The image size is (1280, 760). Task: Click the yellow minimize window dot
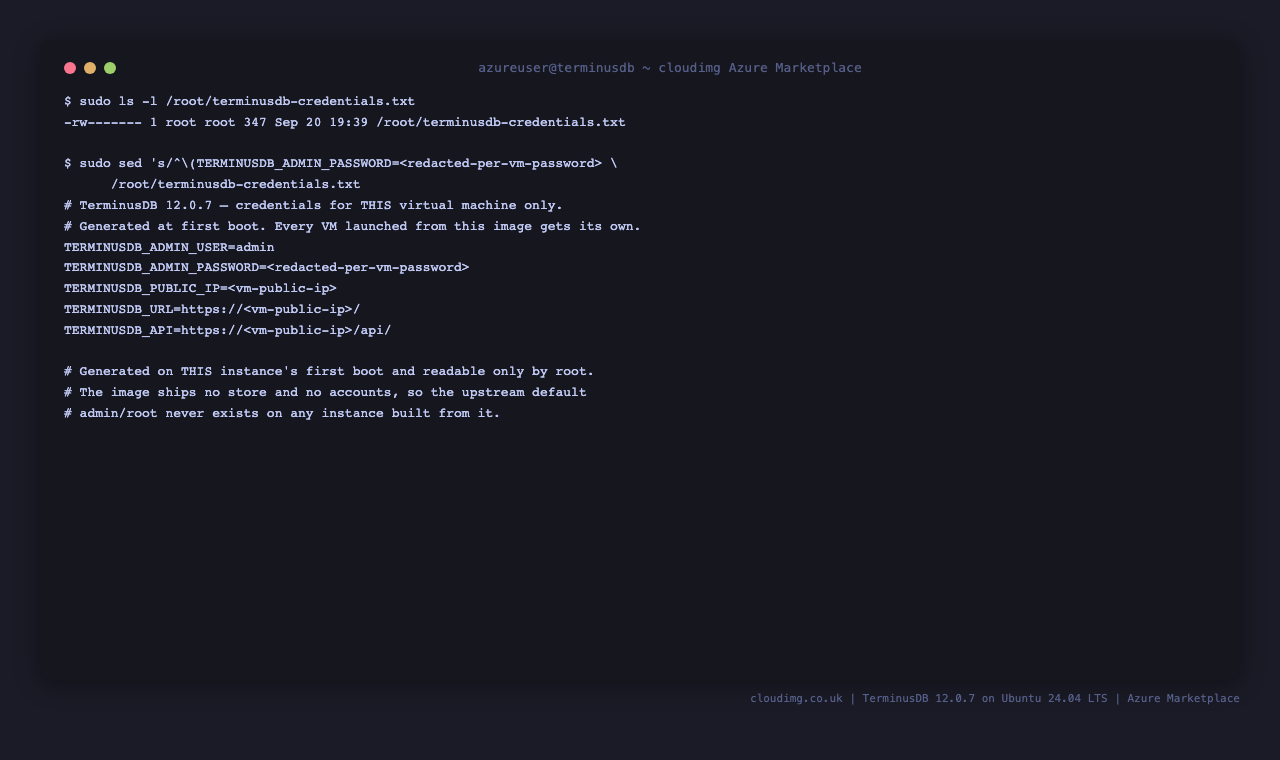click(x=90, y=68)
